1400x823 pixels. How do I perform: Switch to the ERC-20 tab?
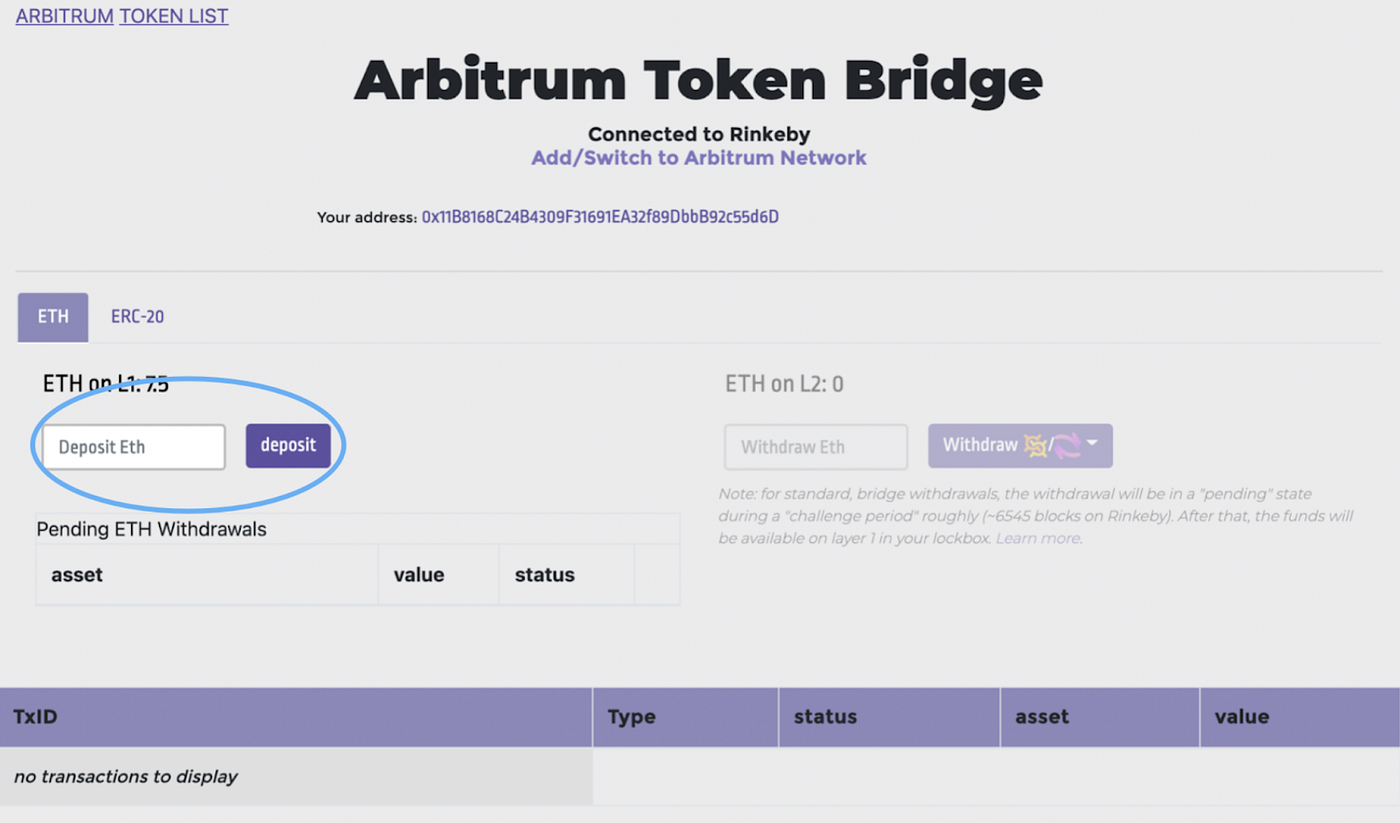click(x=137, y=317)
